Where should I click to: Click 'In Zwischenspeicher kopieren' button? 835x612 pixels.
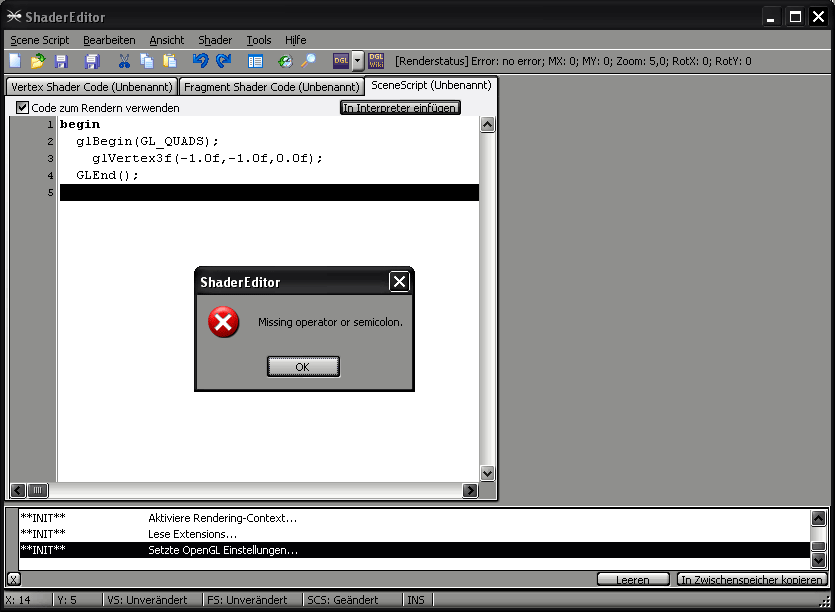click(751, 579)
